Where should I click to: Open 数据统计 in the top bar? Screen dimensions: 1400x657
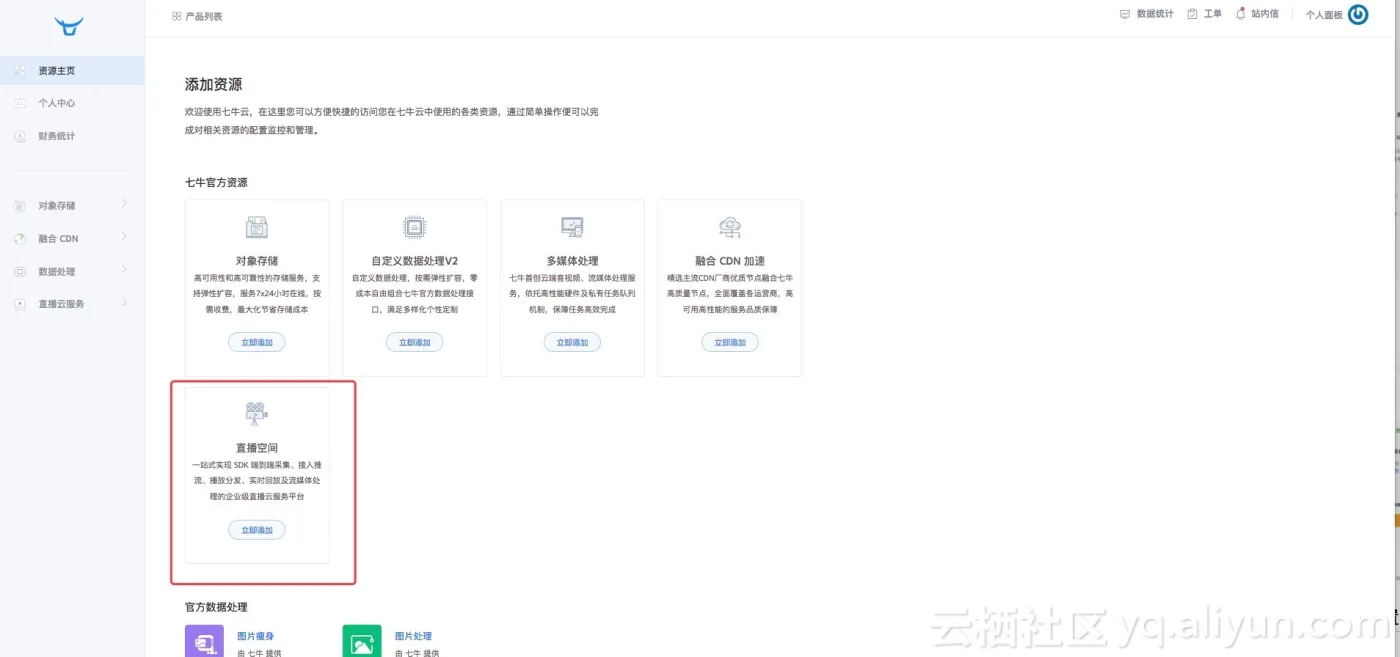click(1155, 14)
